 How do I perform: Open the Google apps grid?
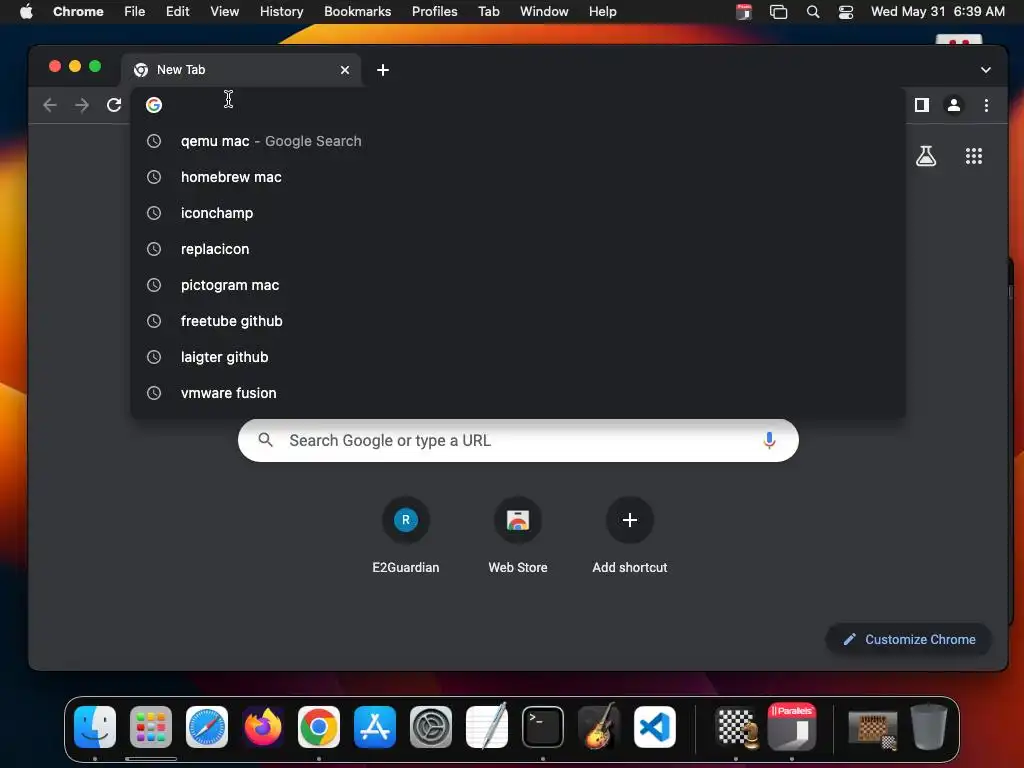coord(974,156)
